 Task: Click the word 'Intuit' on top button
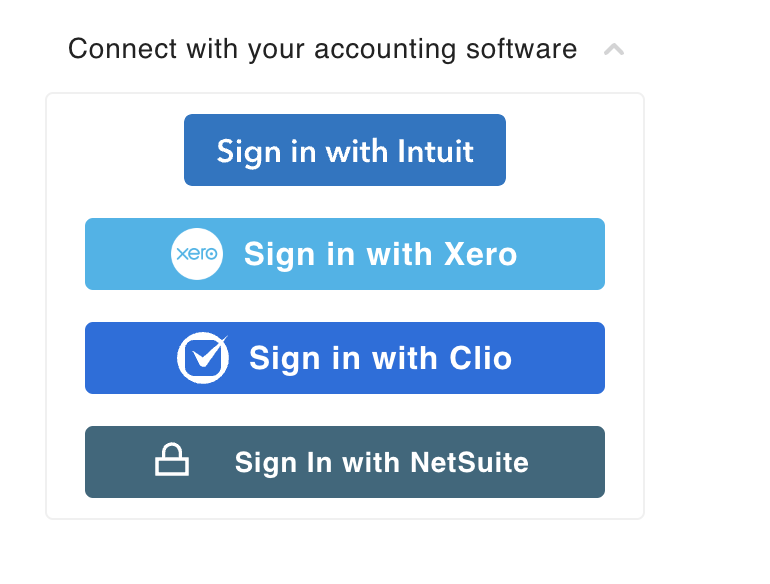pyautogui.click(x=436, y=151)
